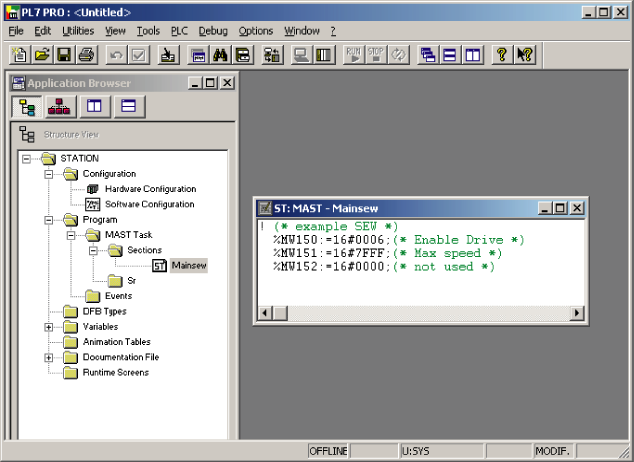Open the Window menu

(302, 31)
